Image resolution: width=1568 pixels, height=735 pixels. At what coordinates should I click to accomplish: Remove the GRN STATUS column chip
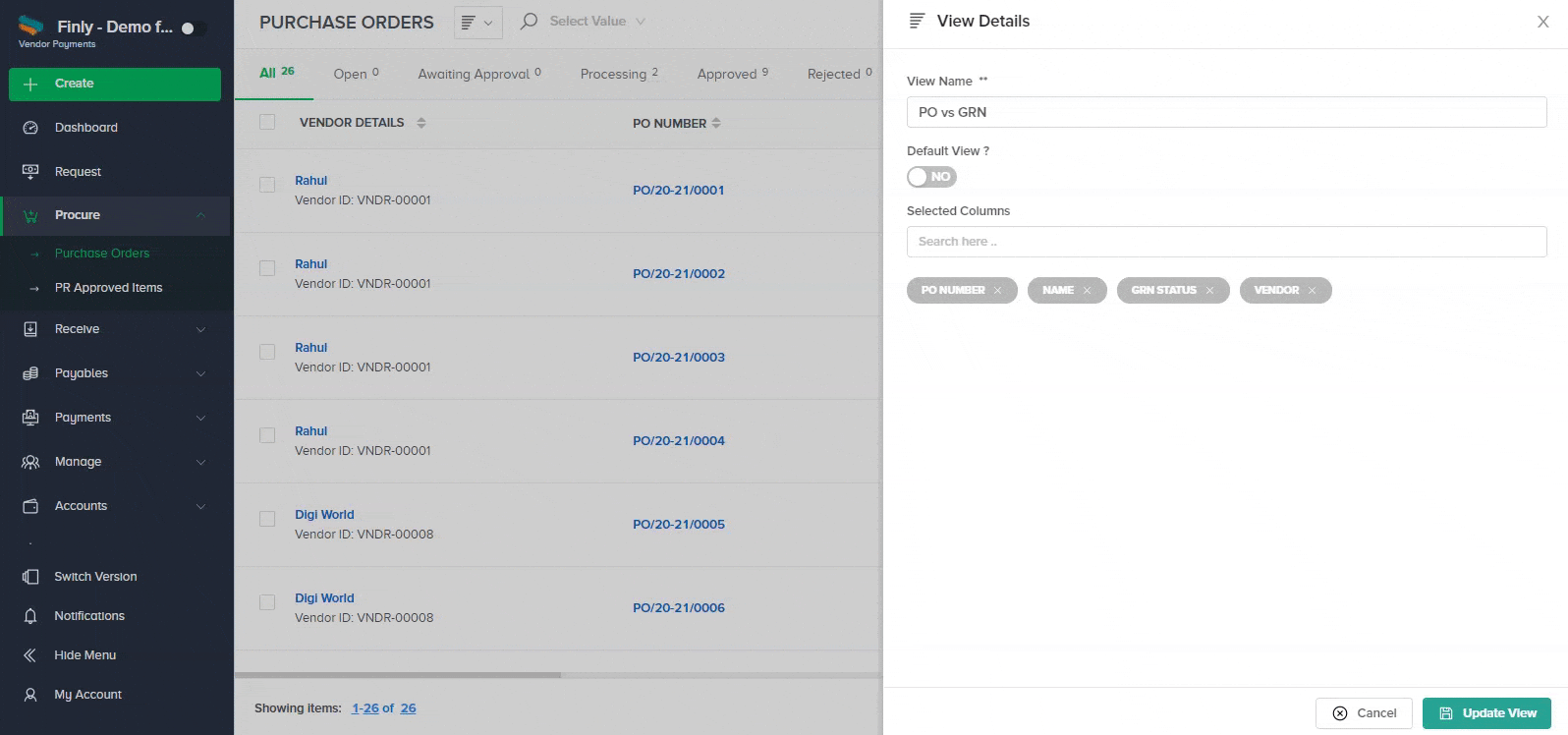[1209, 291]
